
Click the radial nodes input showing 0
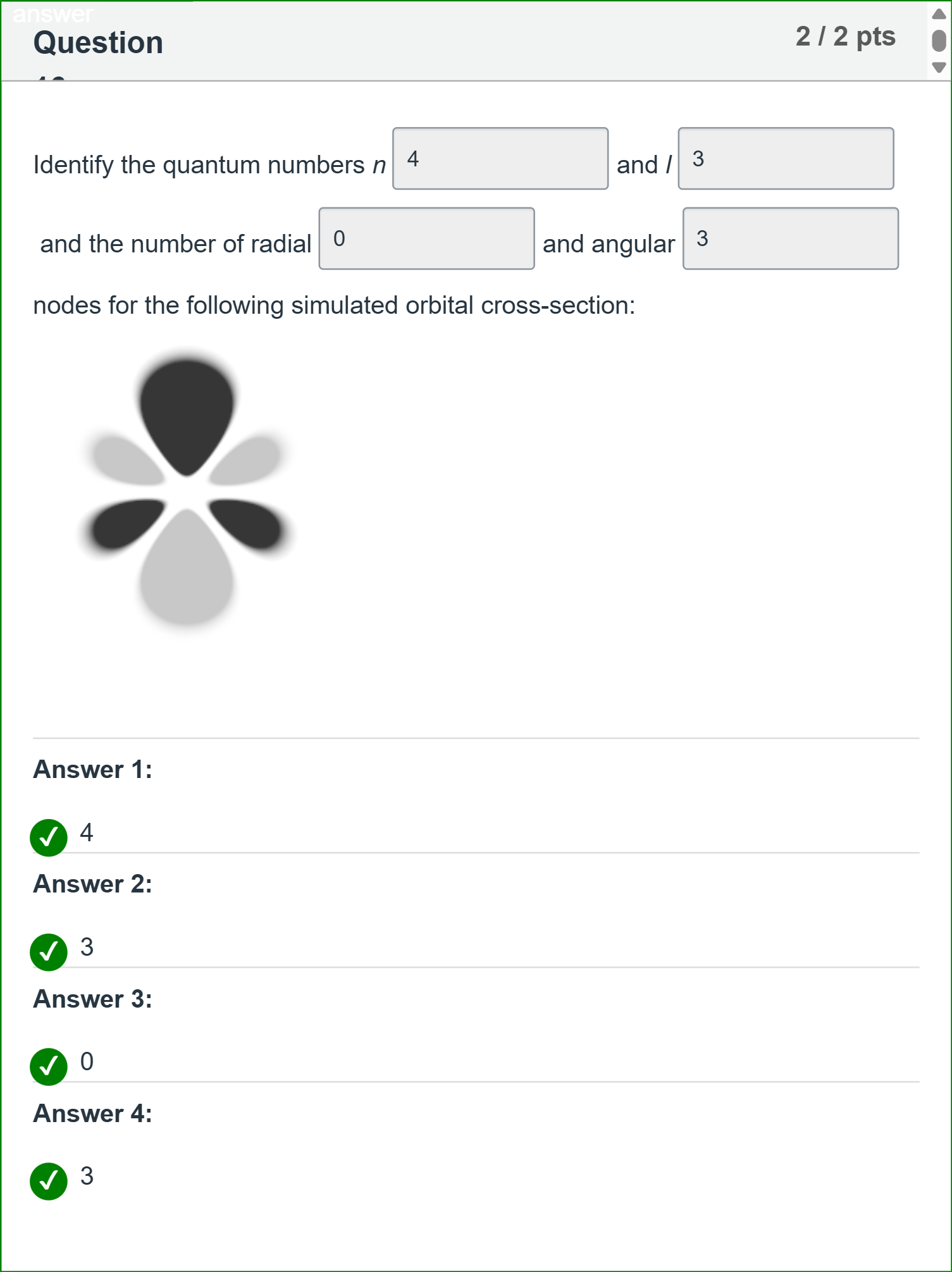[426, 238]
